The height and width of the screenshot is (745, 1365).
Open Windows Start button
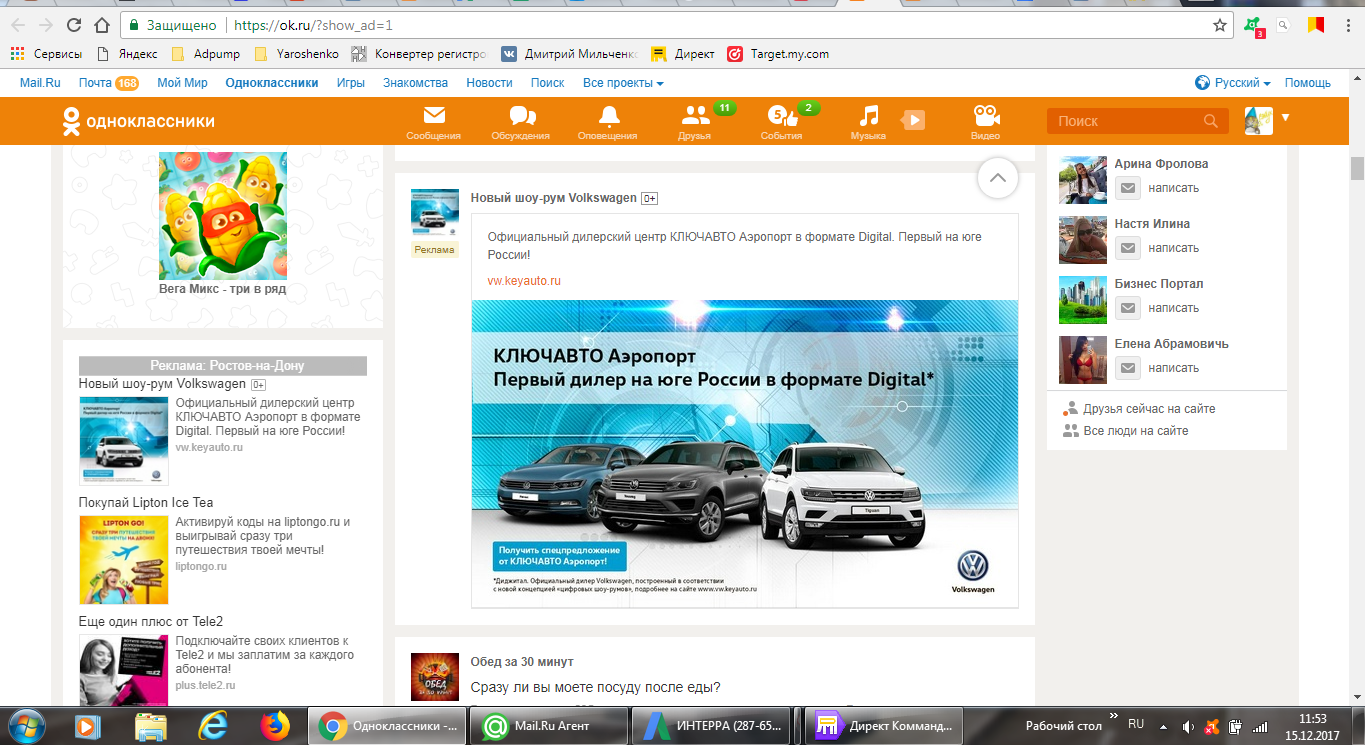tap(26, 725)
